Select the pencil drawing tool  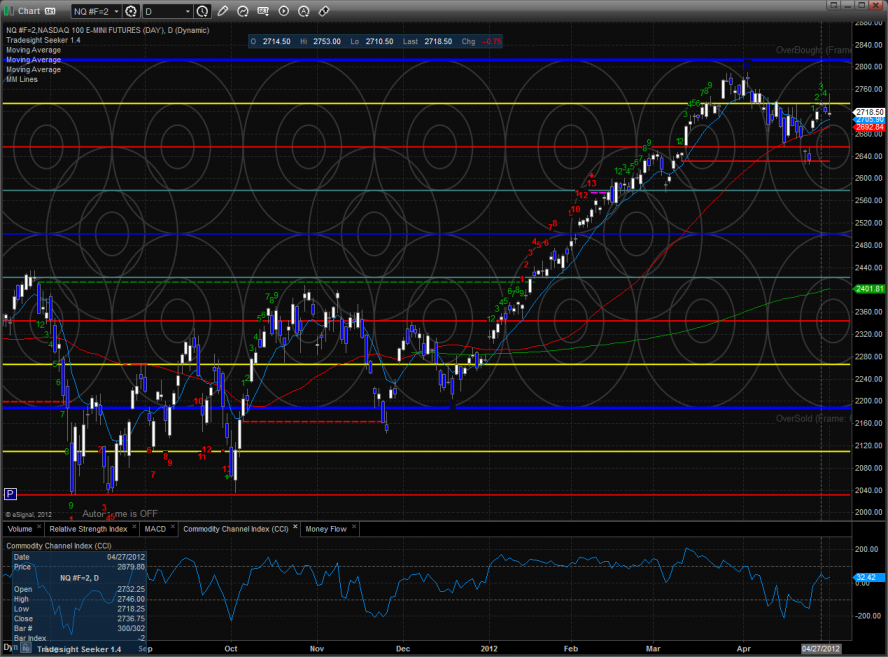[222, 11]
